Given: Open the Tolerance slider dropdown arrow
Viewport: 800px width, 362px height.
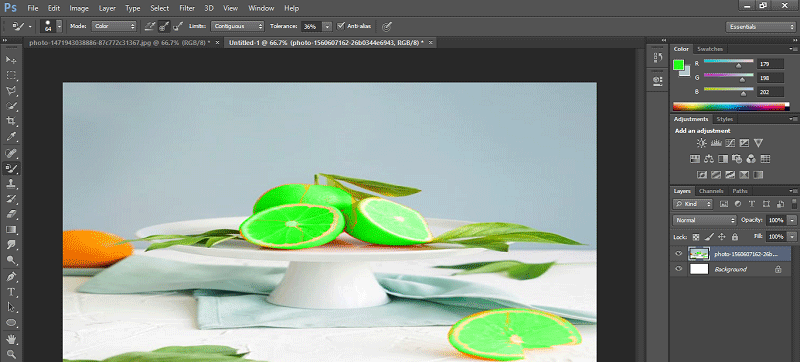Looking at the screenshot, I should click(327, 26).
